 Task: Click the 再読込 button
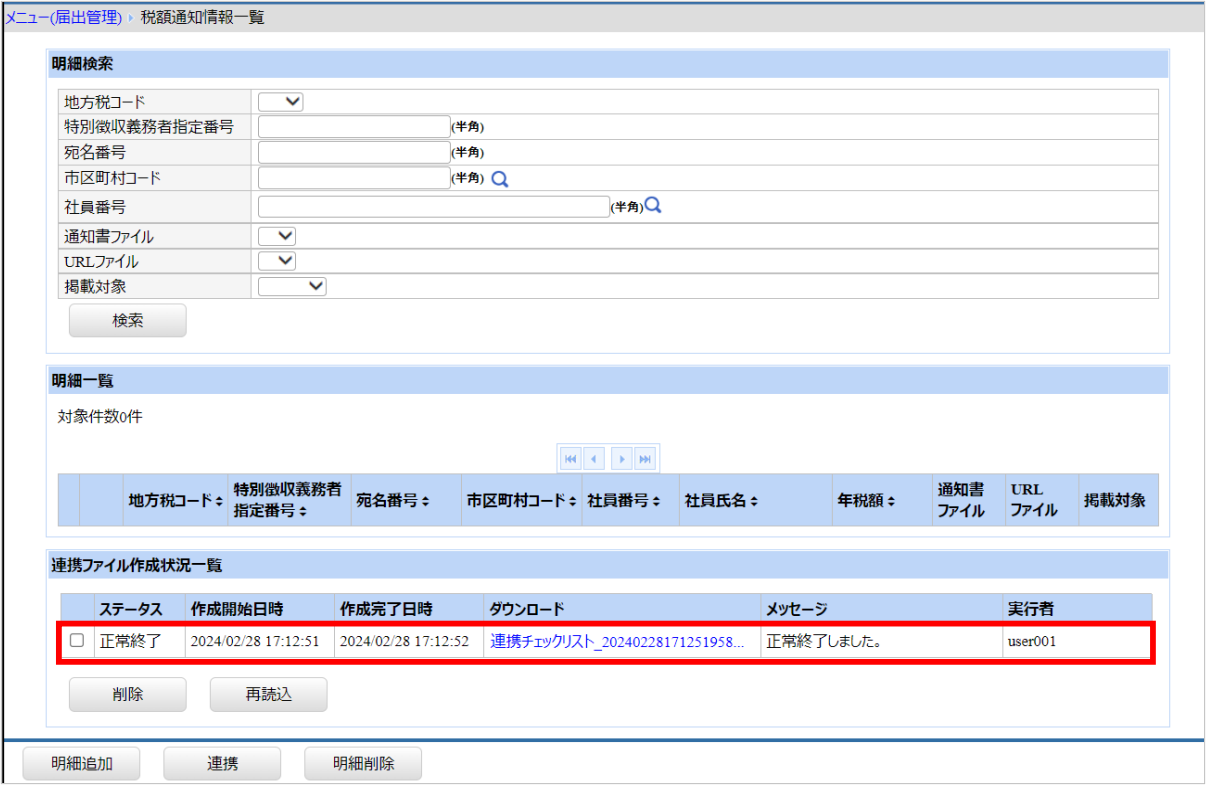pyautogui.click(x=268, y=694)
